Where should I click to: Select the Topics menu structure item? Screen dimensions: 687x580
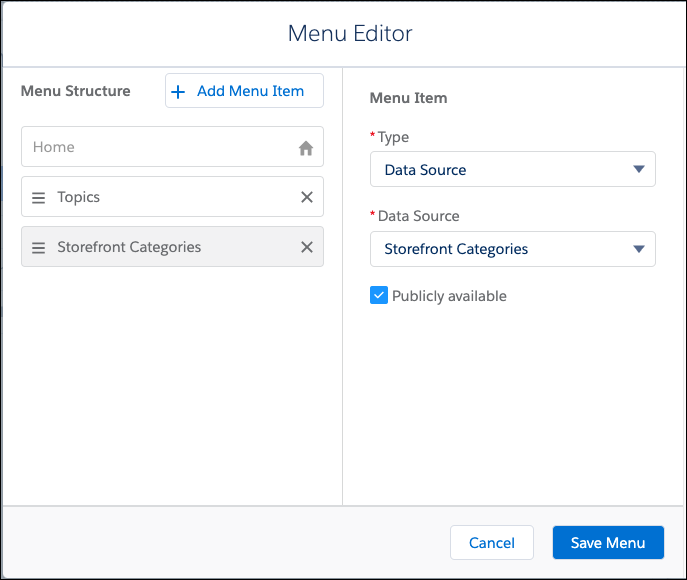coord(172,197)
